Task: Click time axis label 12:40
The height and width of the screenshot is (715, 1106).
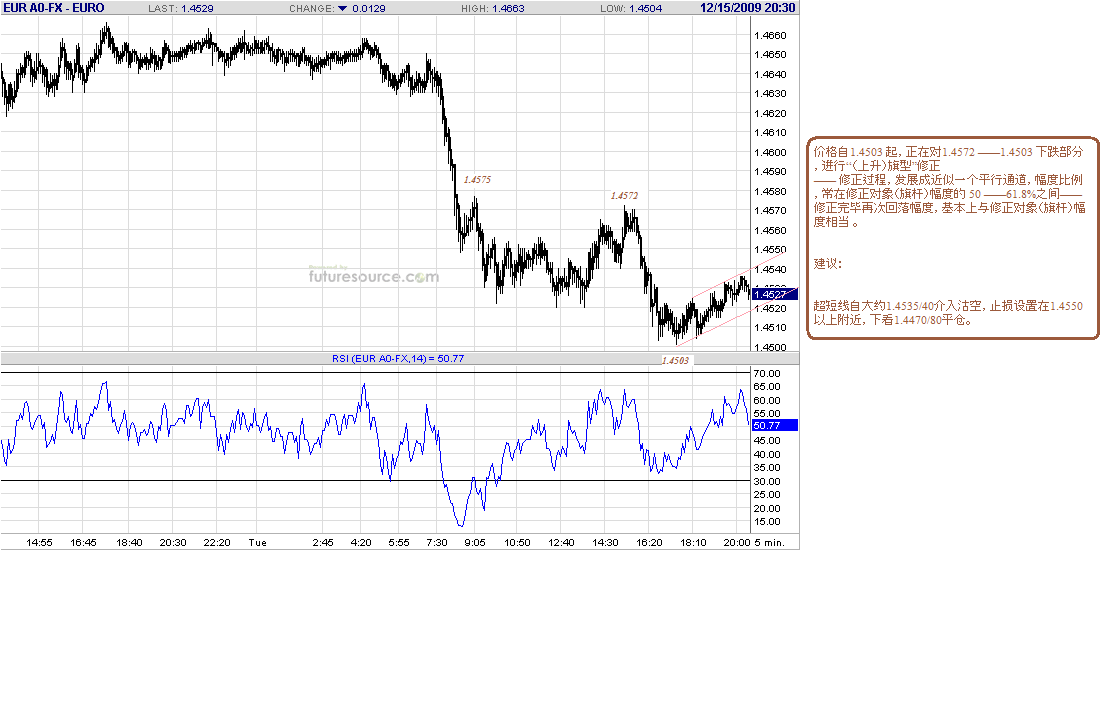Action: pos(561,542)
